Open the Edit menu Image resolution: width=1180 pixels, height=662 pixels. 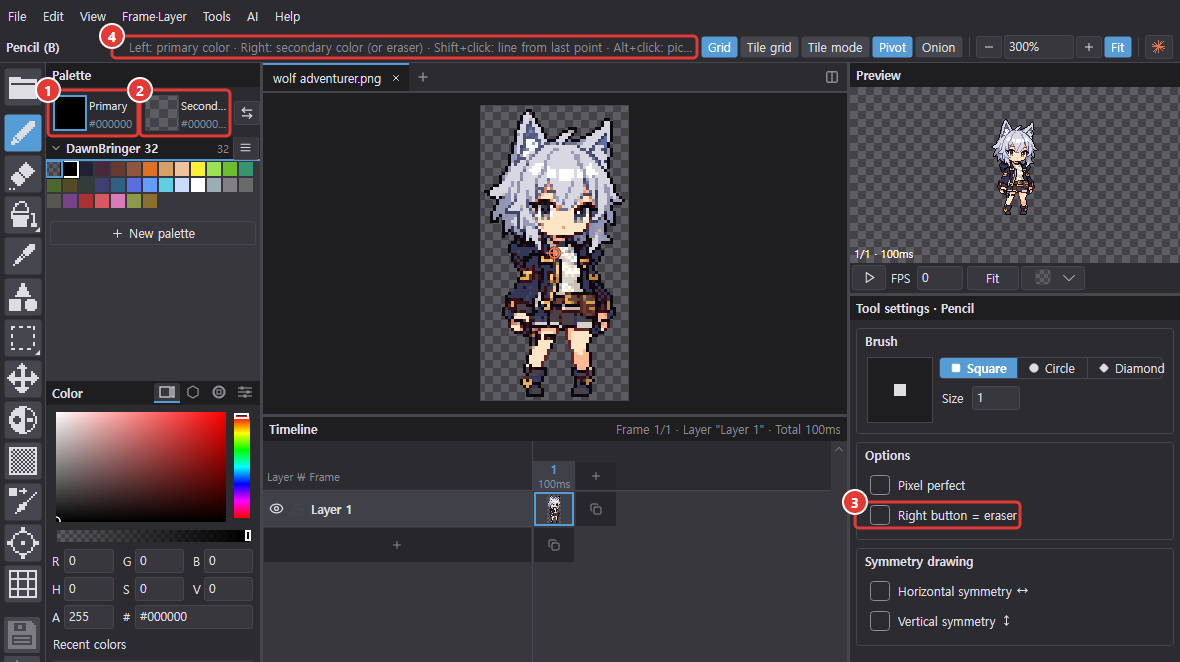(53, 16)
